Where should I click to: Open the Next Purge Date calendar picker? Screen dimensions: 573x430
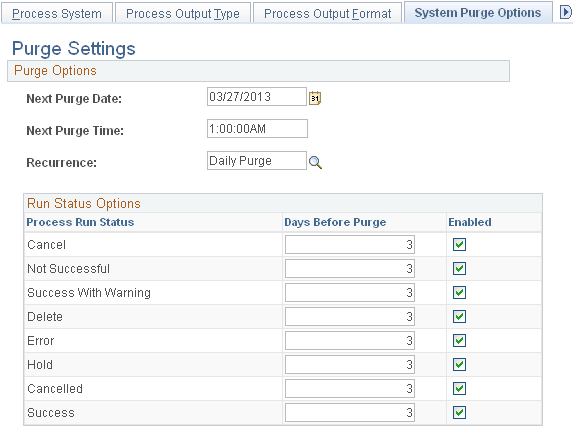(315, 98)
